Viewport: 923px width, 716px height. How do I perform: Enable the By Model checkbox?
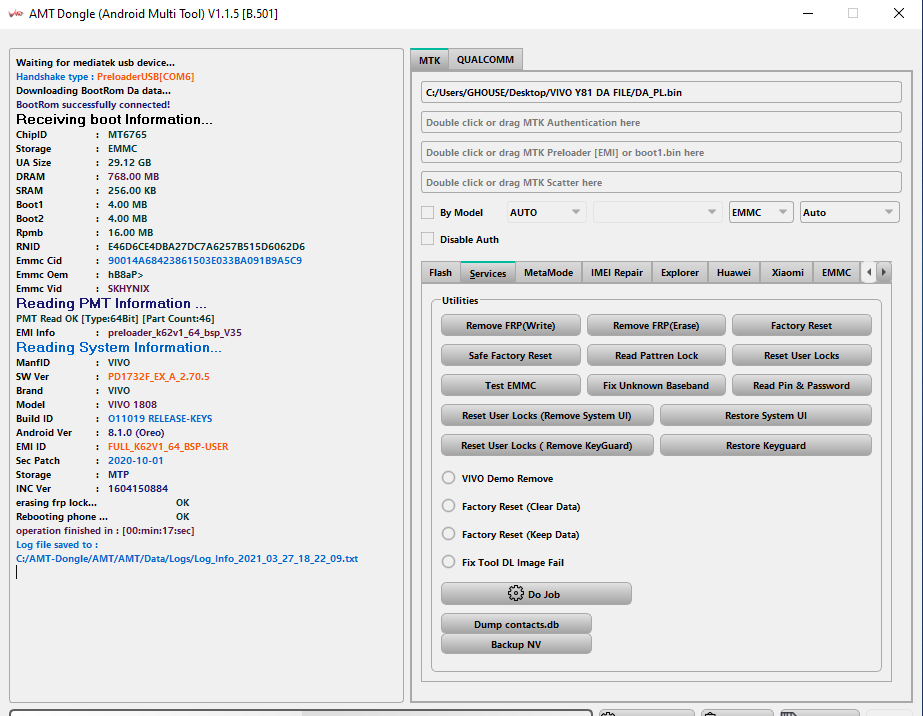428,213
